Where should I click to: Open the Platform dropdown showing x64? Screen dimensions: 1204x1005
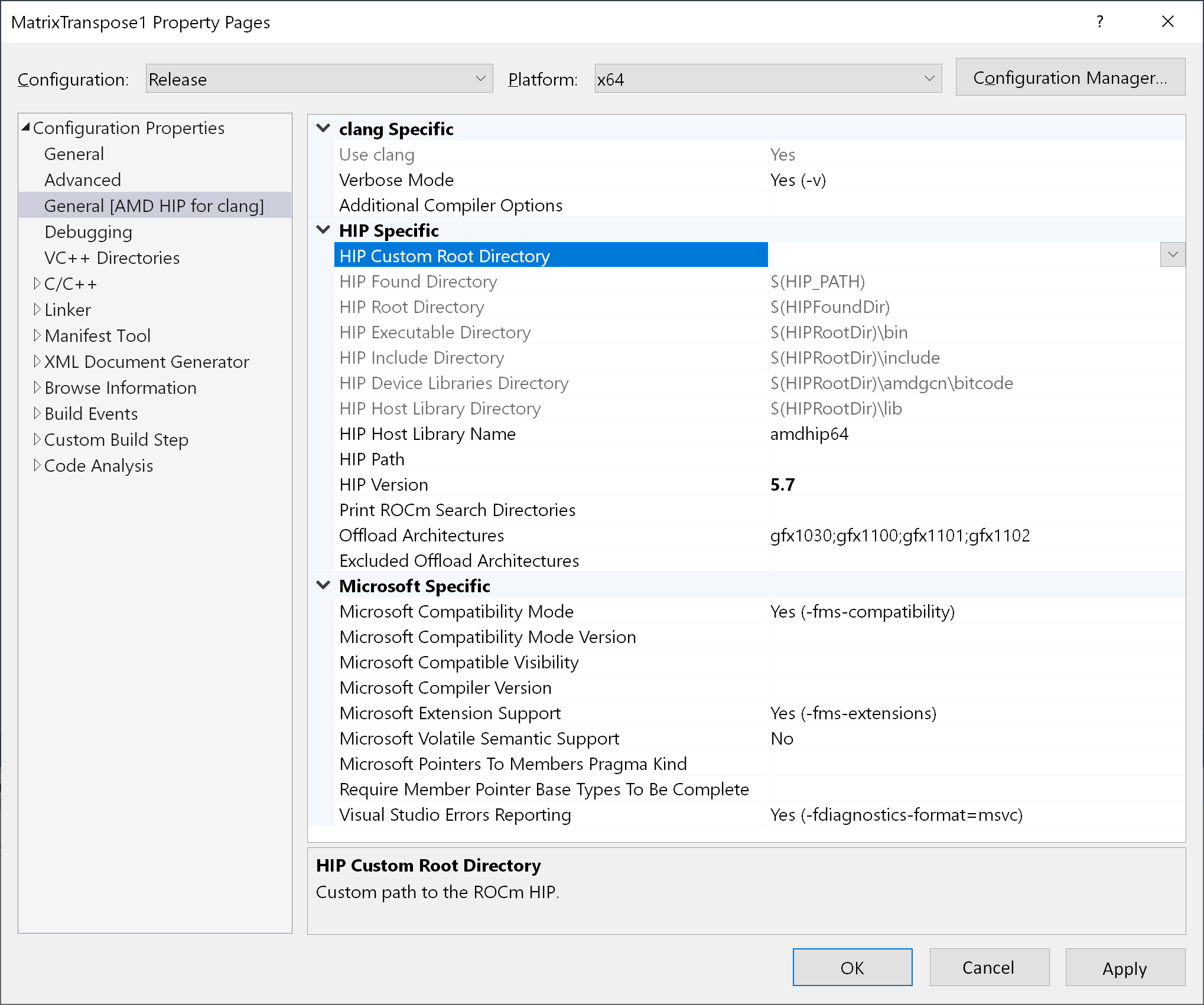pos(767,79)
